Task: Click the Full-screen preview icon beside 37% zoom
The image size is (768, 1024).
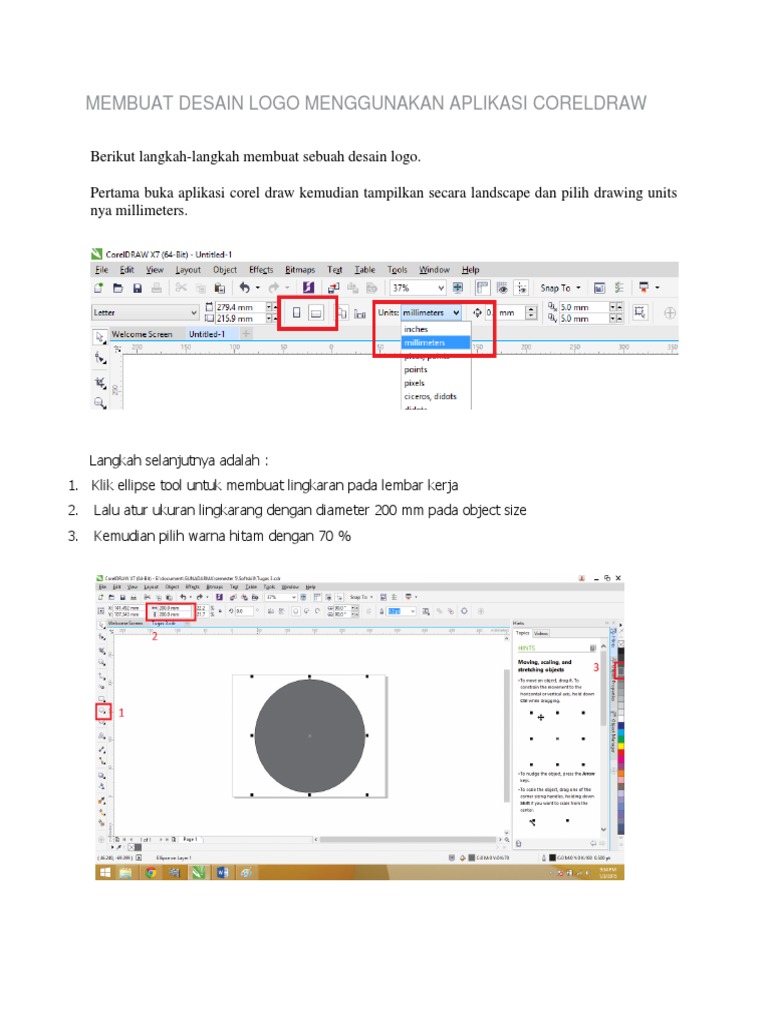Action: 458,288
